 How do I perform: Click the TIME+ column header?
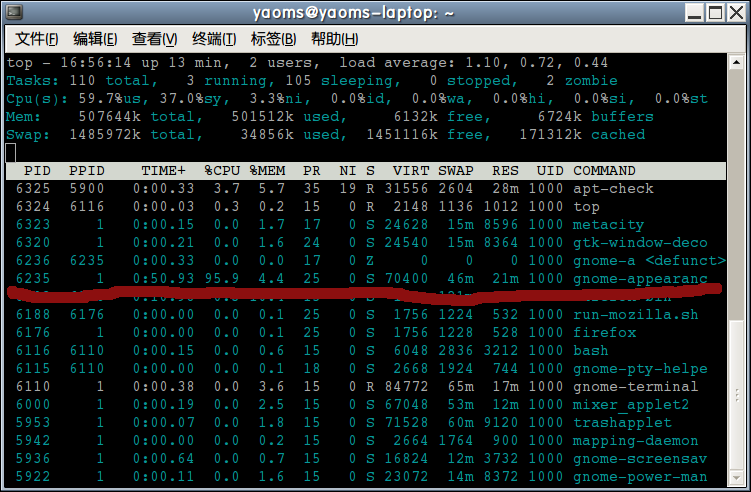[163, 171]
